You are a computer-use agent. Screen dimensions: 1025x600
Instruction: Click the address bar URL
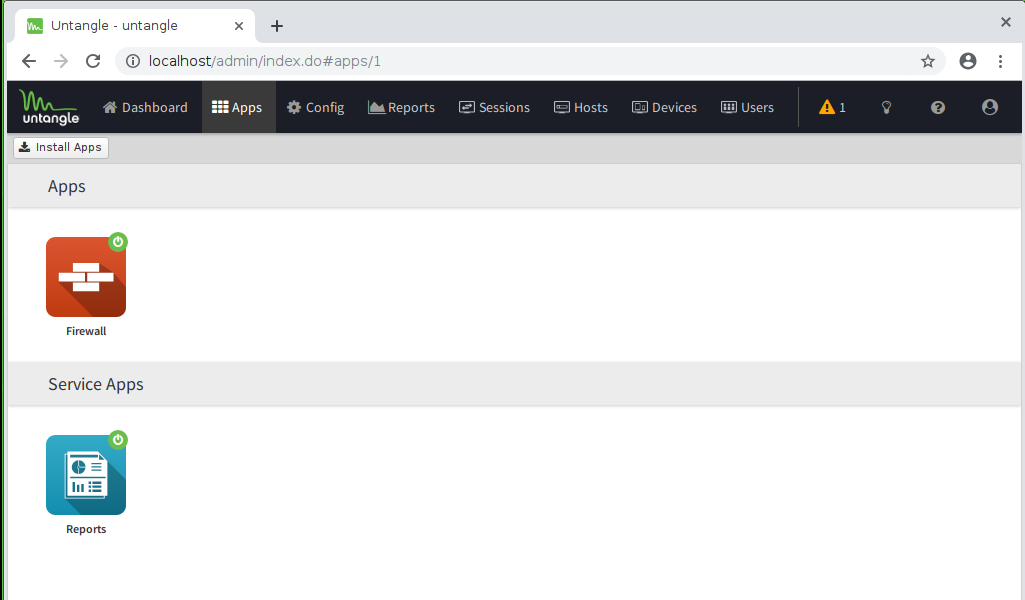coord(265,61)
